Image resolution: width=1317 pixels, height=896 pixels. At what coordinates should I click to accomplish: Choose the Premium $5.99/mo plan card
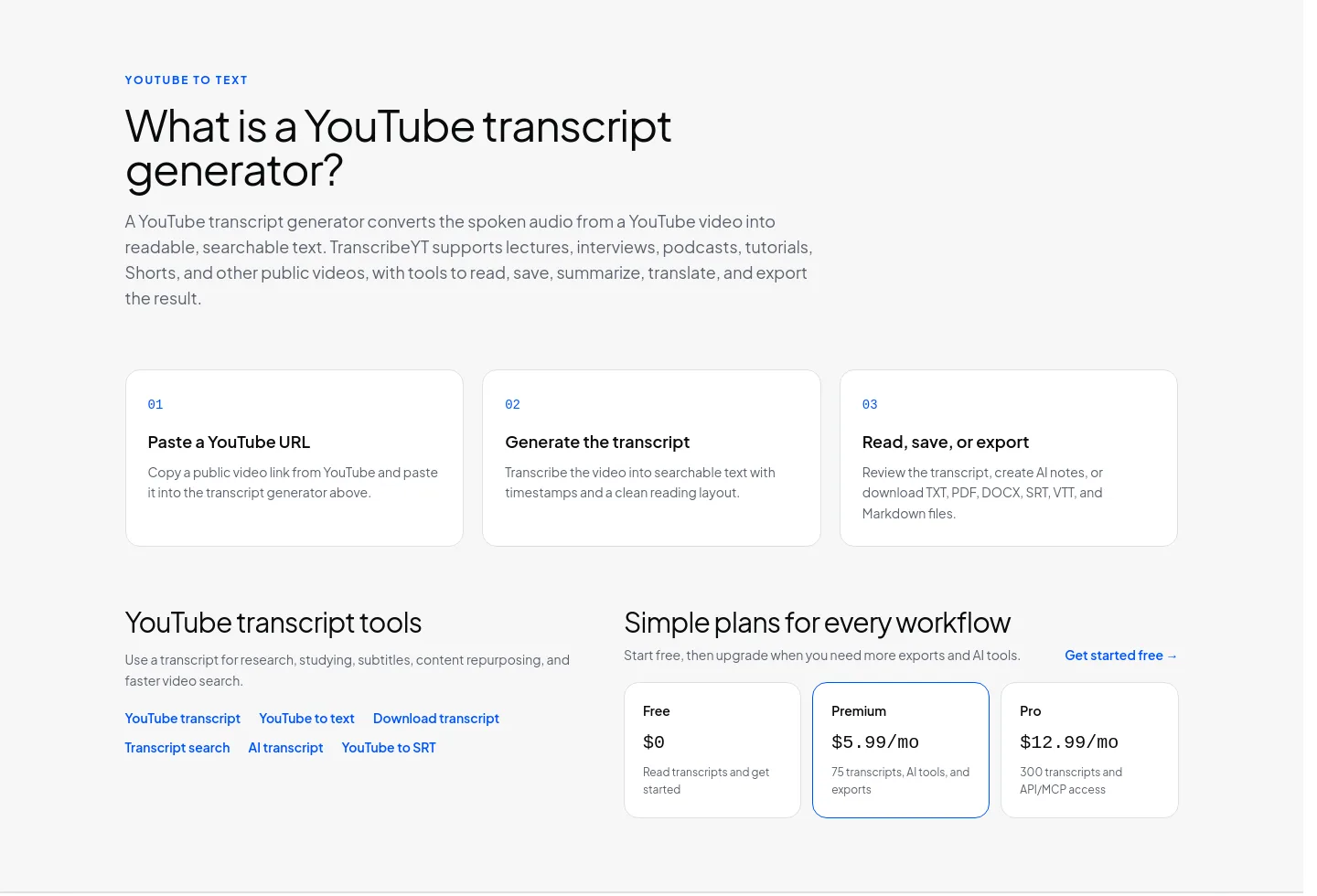point(901,750)
